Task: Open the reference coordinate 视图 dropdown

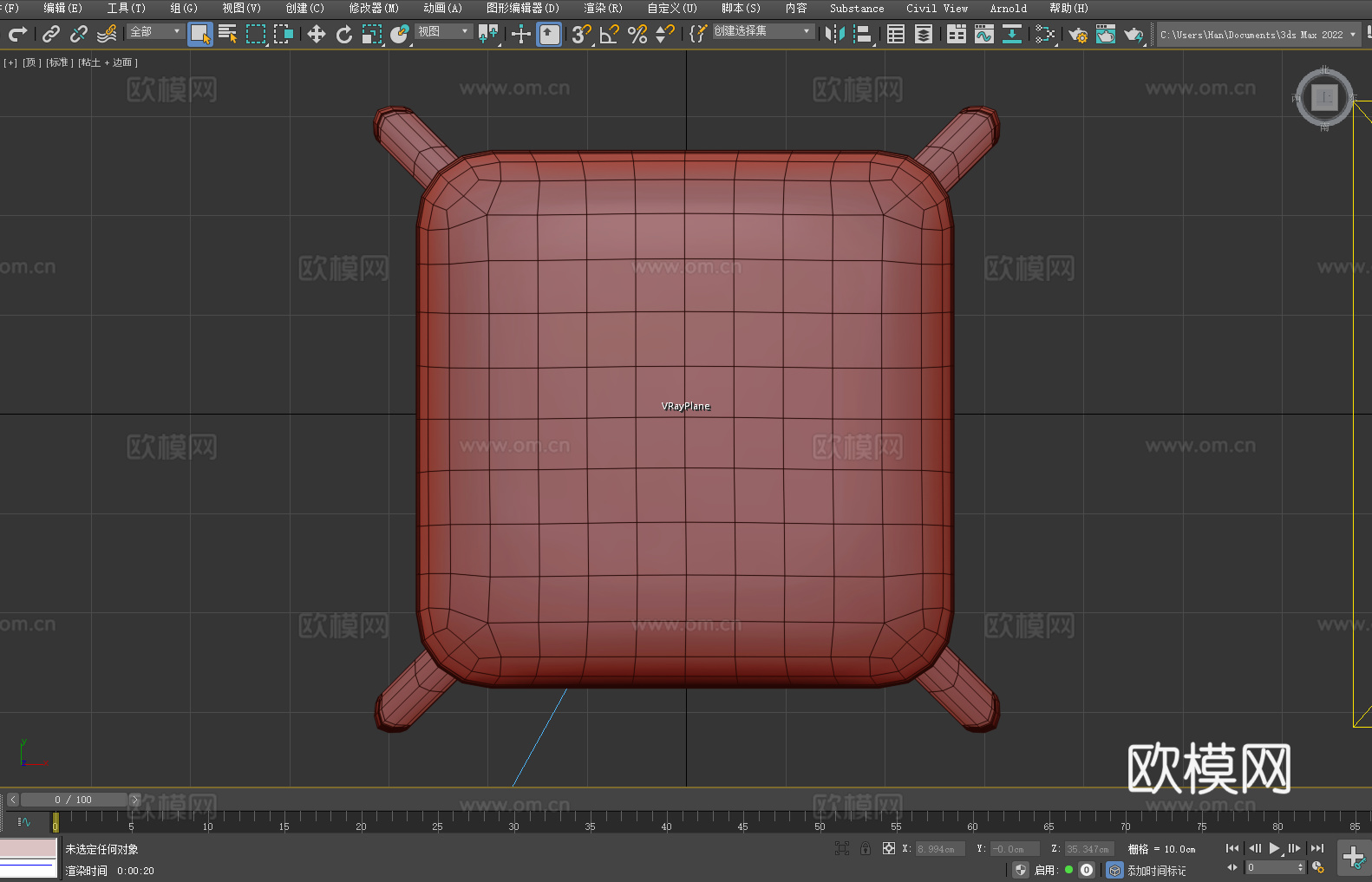Action: tap(443, 31)
